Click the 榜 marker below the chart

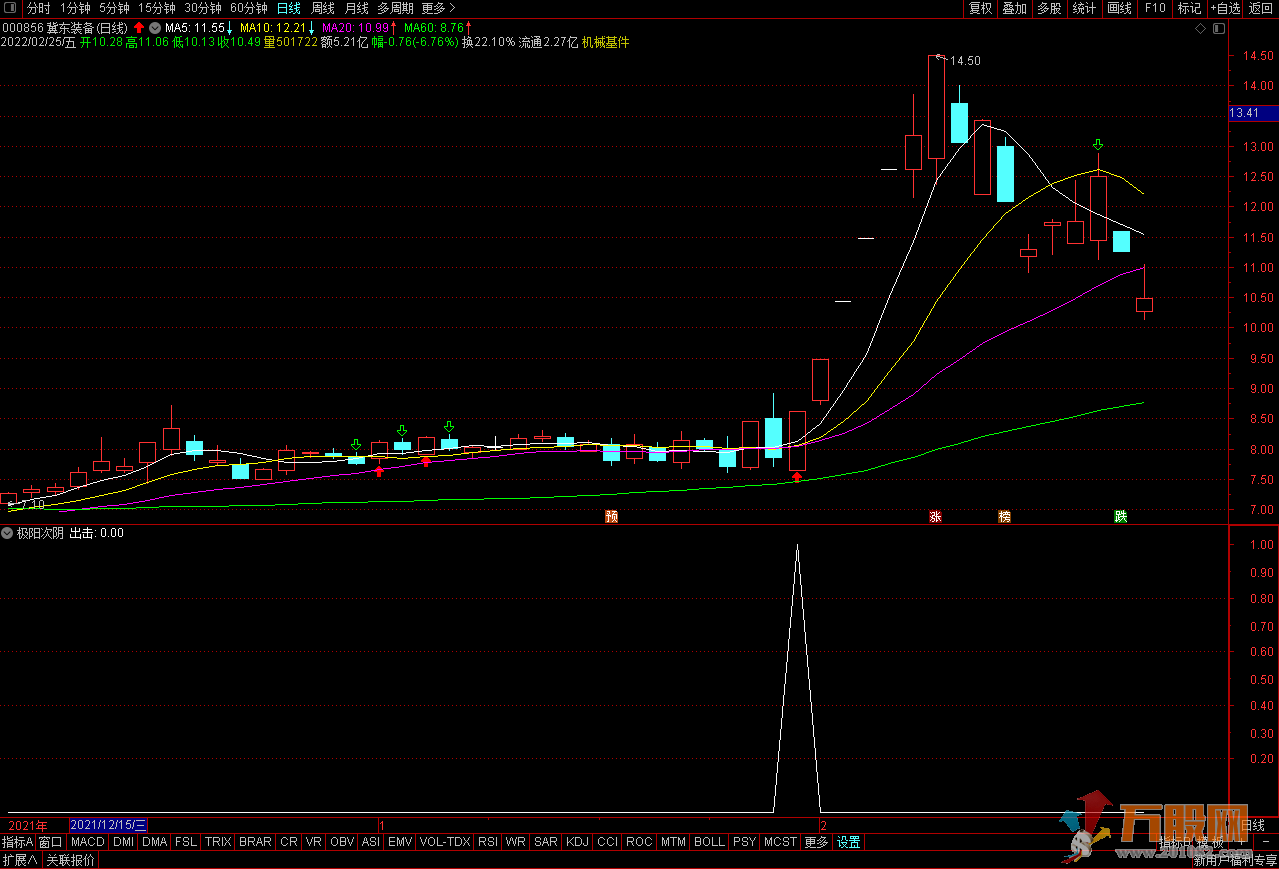[x=1005, y=517]
